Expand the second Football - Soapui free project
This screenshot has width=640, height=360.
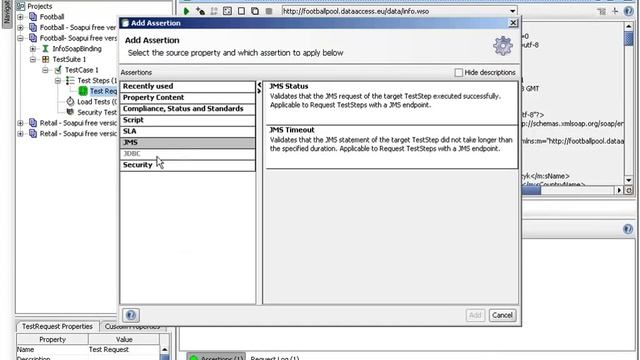tap(20, 28)
